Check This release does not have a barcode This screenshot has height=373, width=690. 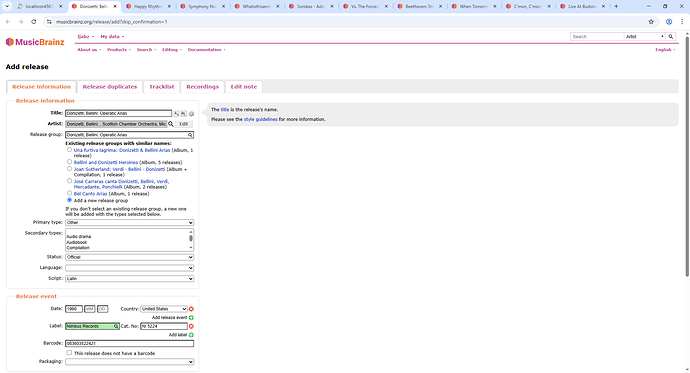click(69, 353)
